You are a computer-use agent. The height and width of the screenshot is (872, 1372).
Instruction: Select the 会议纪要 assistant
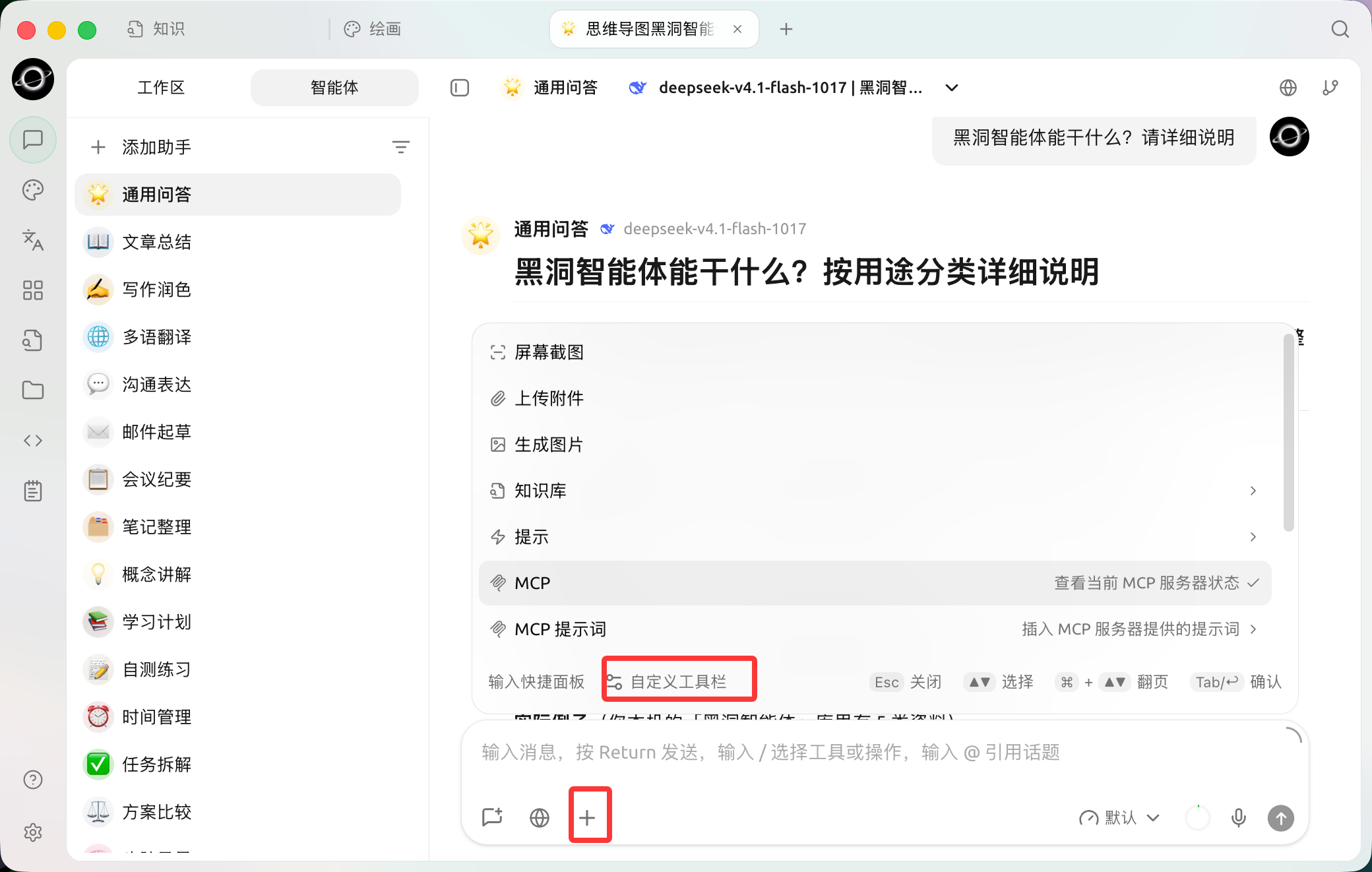[238, 480]
